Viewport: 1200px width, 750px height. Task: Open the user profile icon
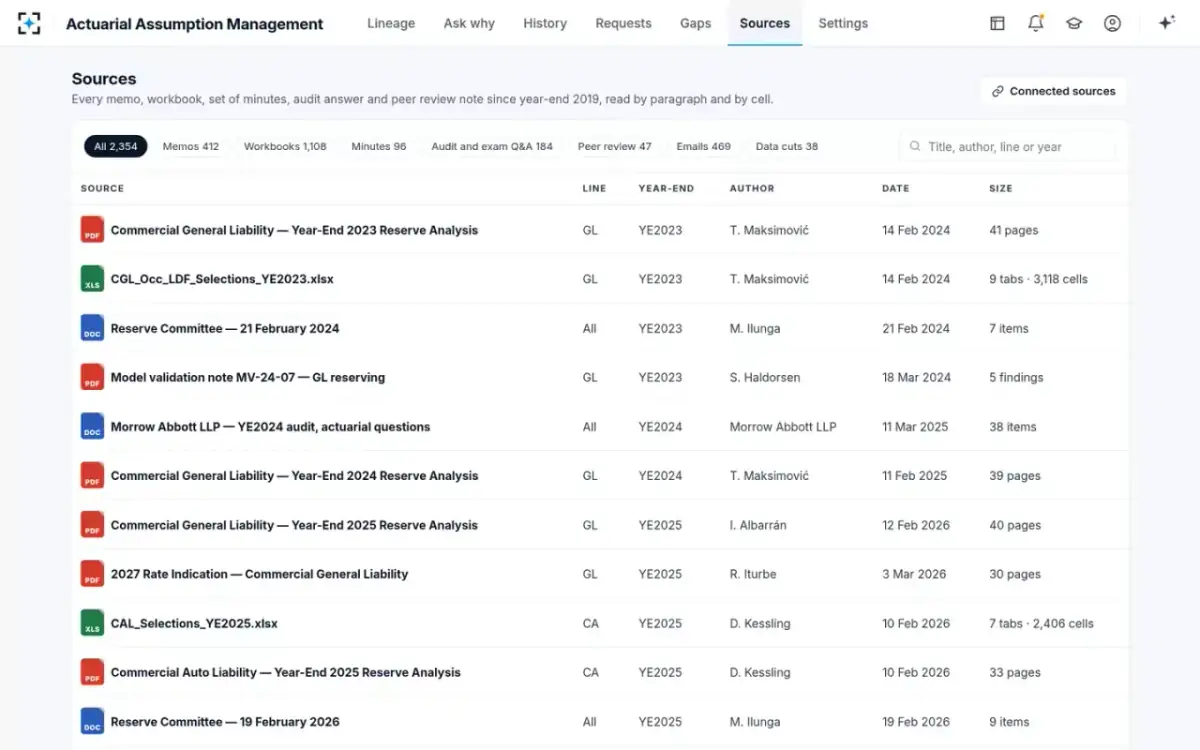[x=1112, y=23]
